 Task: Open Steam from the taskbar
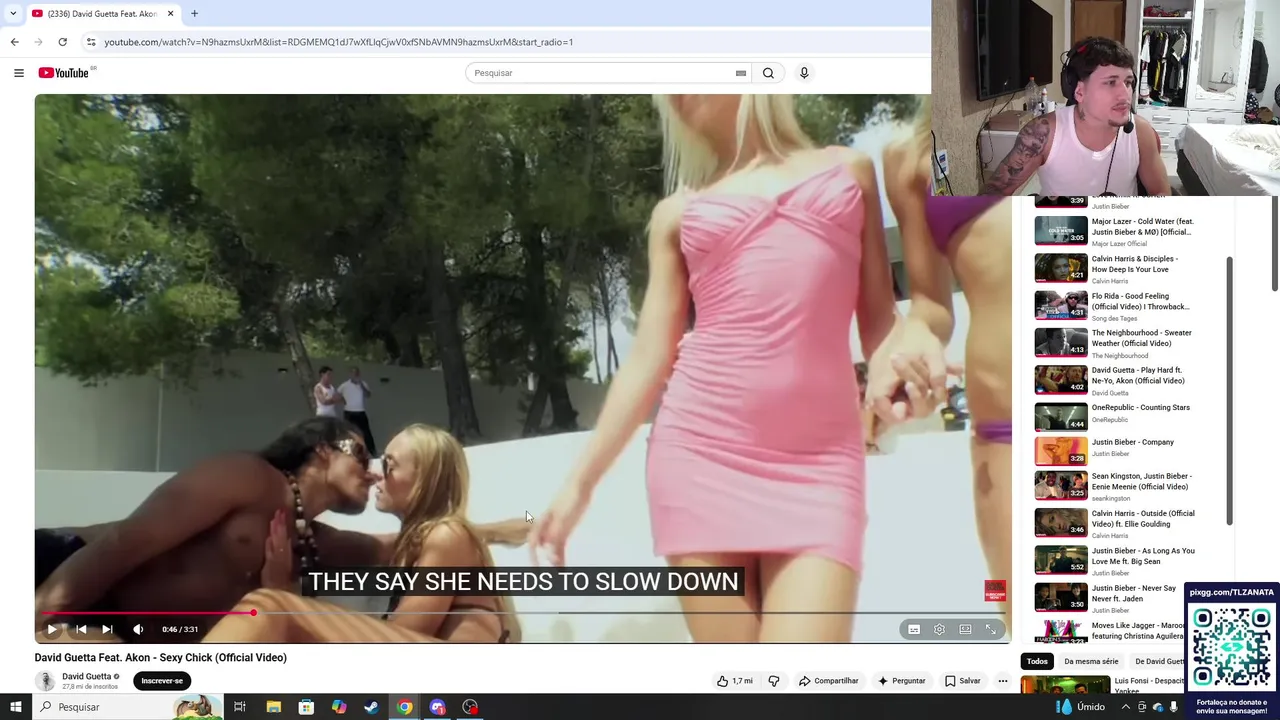371,707
